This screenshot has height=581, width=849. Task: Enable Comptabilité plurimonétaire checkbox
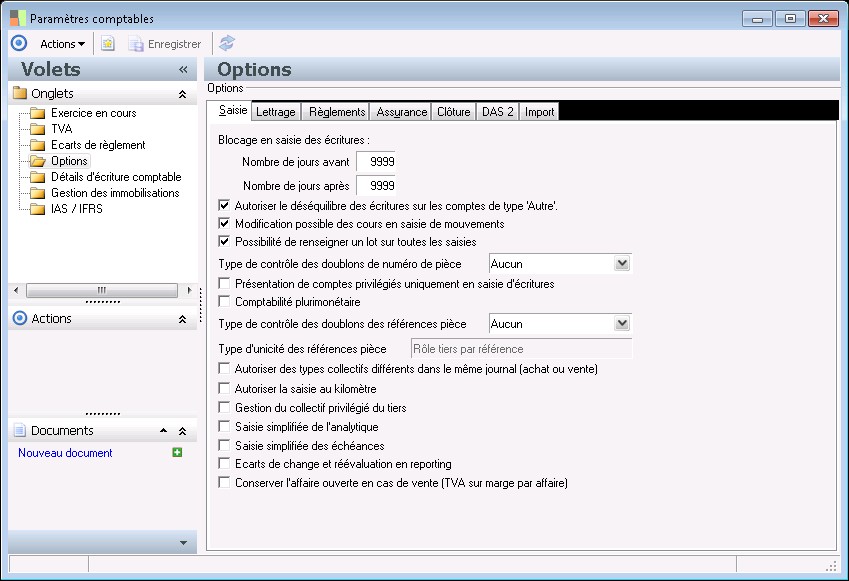pyautogui.click(x=225, y=302)
